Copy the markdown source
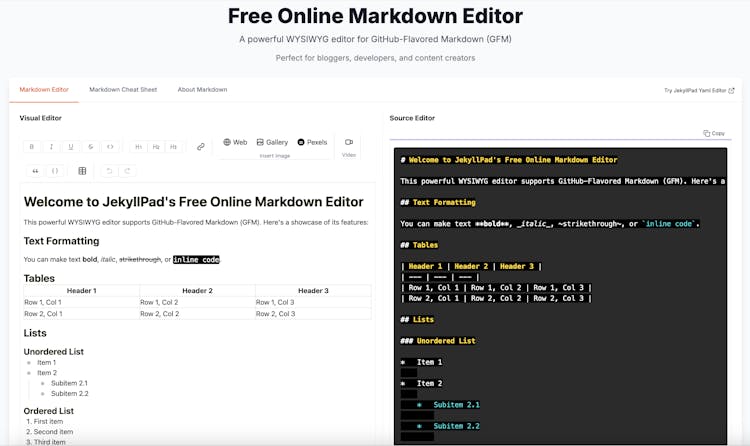The image size is (750, 446). [x=714, y=133]
